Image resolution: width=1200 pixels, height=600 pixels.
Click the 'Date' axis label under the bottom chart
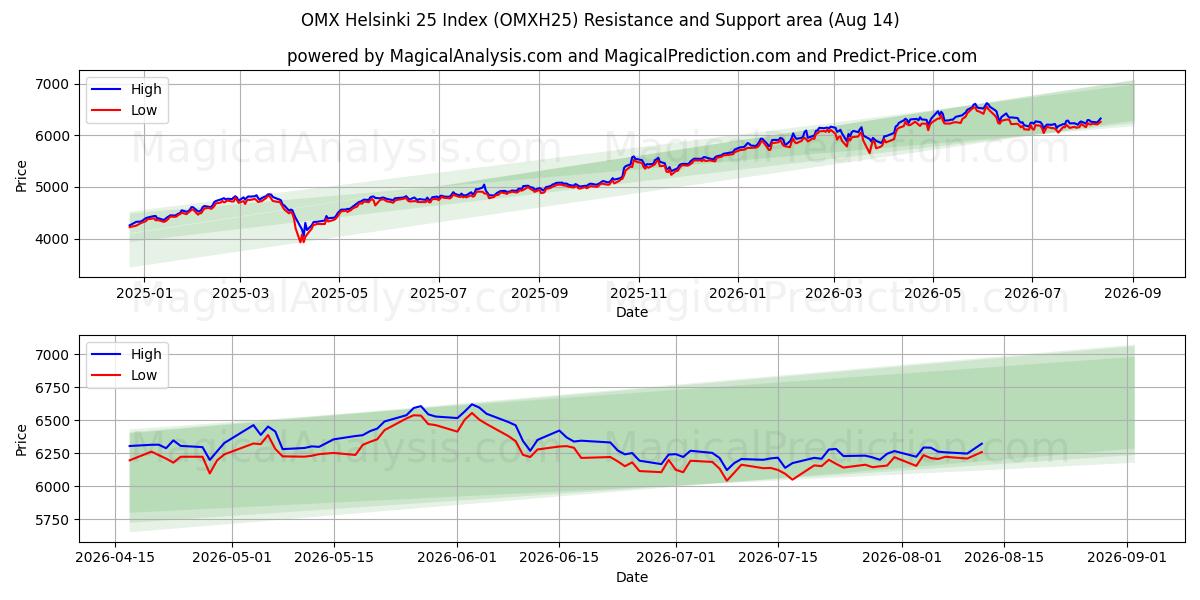(632, 577)
